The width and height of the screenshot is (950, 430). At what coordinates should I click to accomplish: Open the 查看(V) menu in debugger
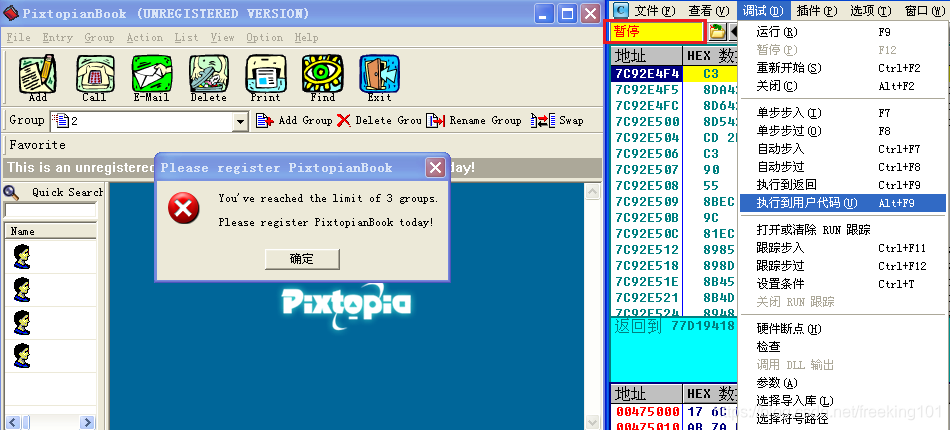(x=708, y=11)
